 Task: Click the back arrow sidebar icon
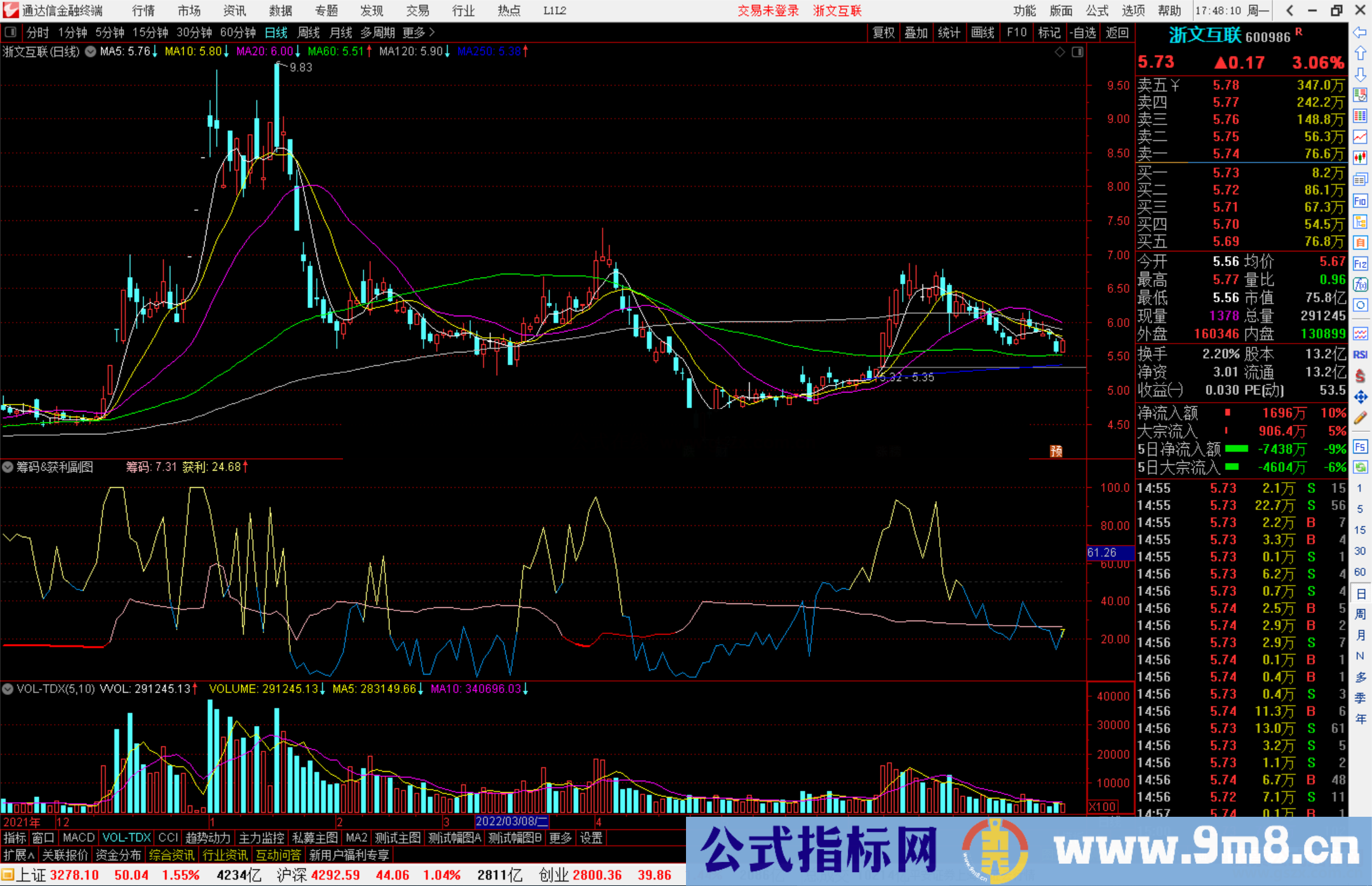point(1360,32)
